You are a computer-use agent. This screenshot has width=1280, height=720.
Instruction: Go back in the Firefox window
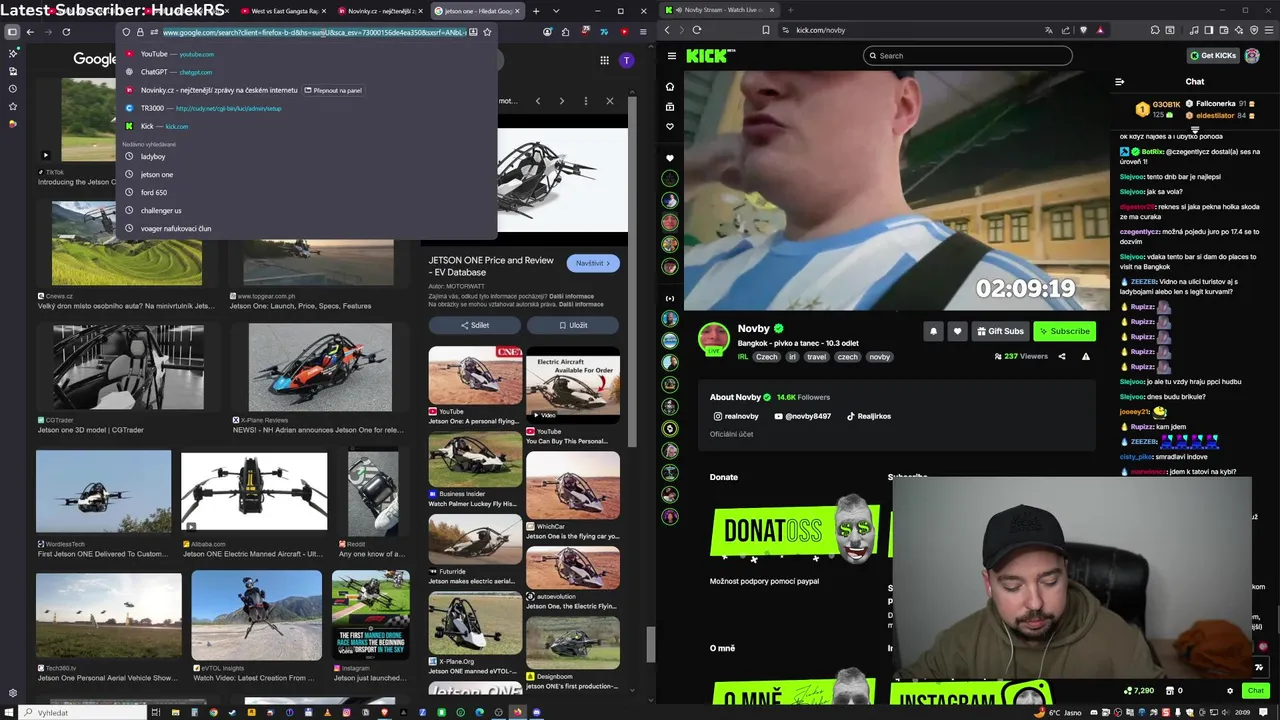[x=30, y=32]
